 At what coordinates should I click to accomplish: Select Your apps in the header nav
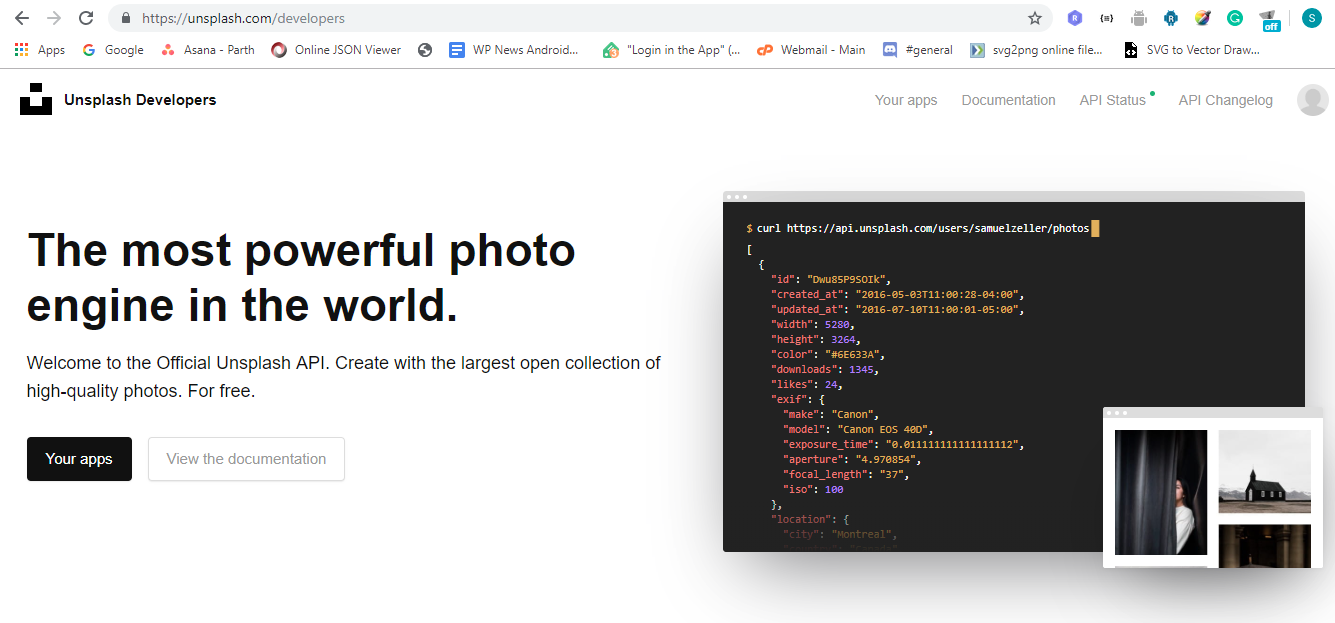click(906, 100)
